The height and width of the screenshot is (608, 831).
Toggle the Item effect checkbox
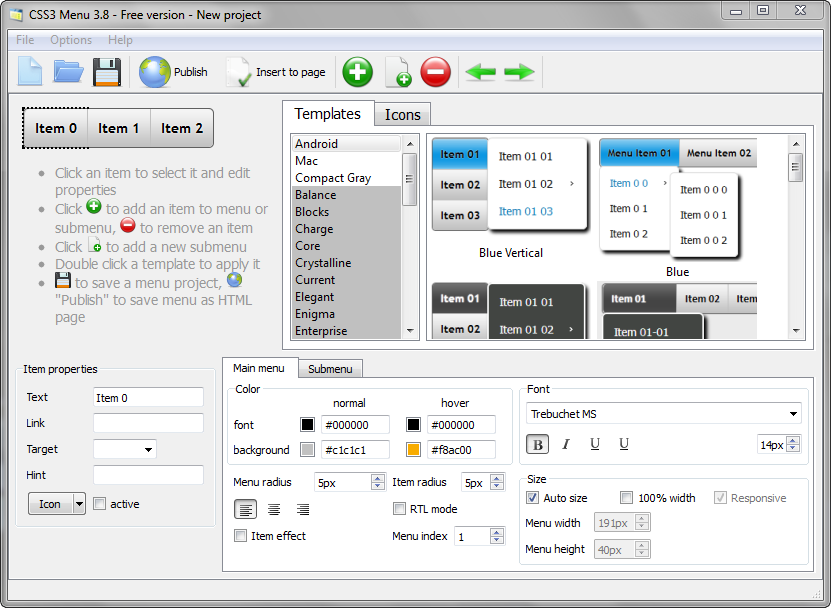[241, 536]
